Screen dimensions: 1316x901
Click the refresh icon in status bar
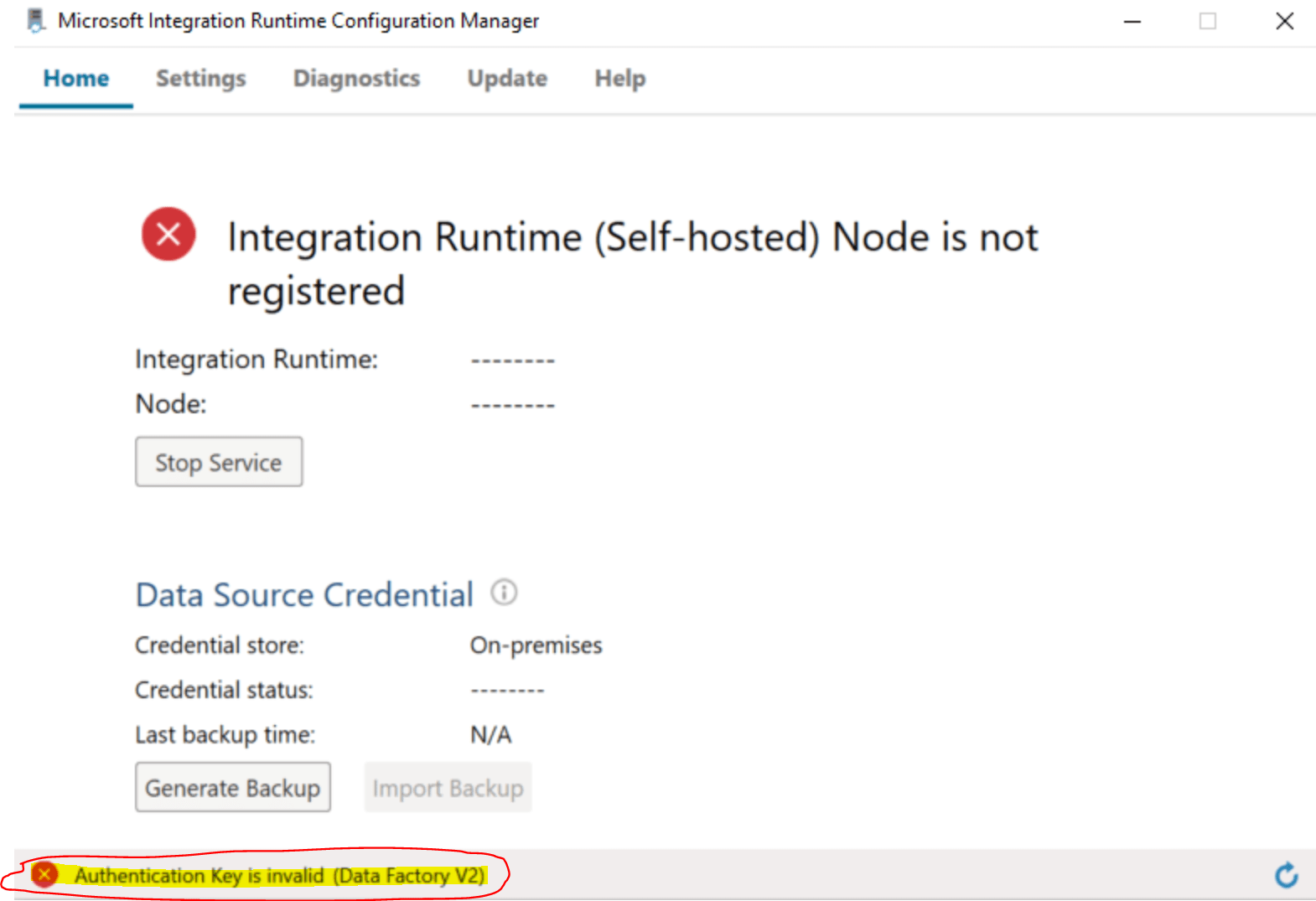[x=1286, y=876]
